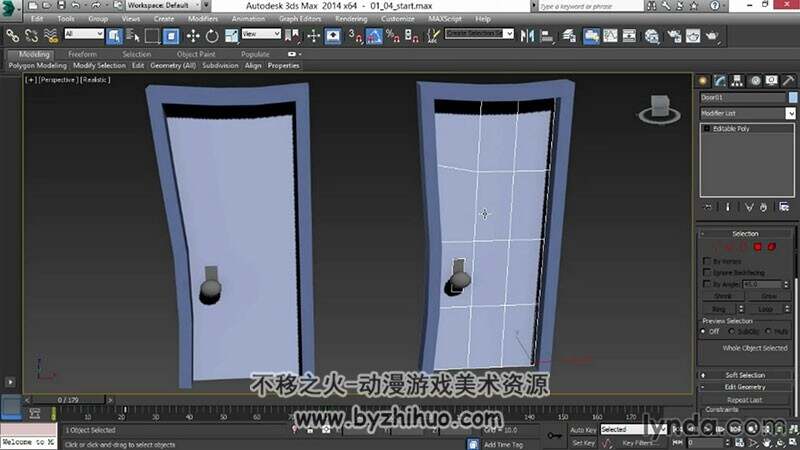
Task: Collapse the Selection rollout
Action: tap(745, 234)
